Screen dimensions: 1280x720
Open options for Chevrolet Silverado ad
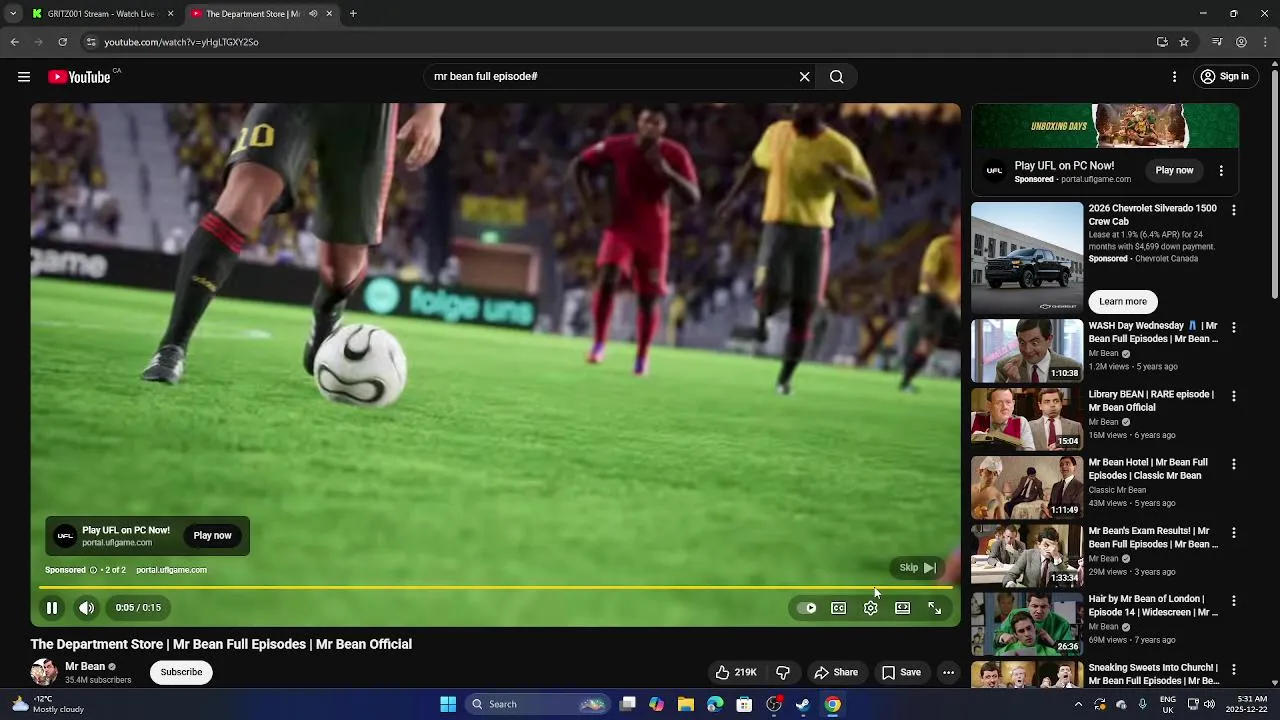pos(1234,211)
